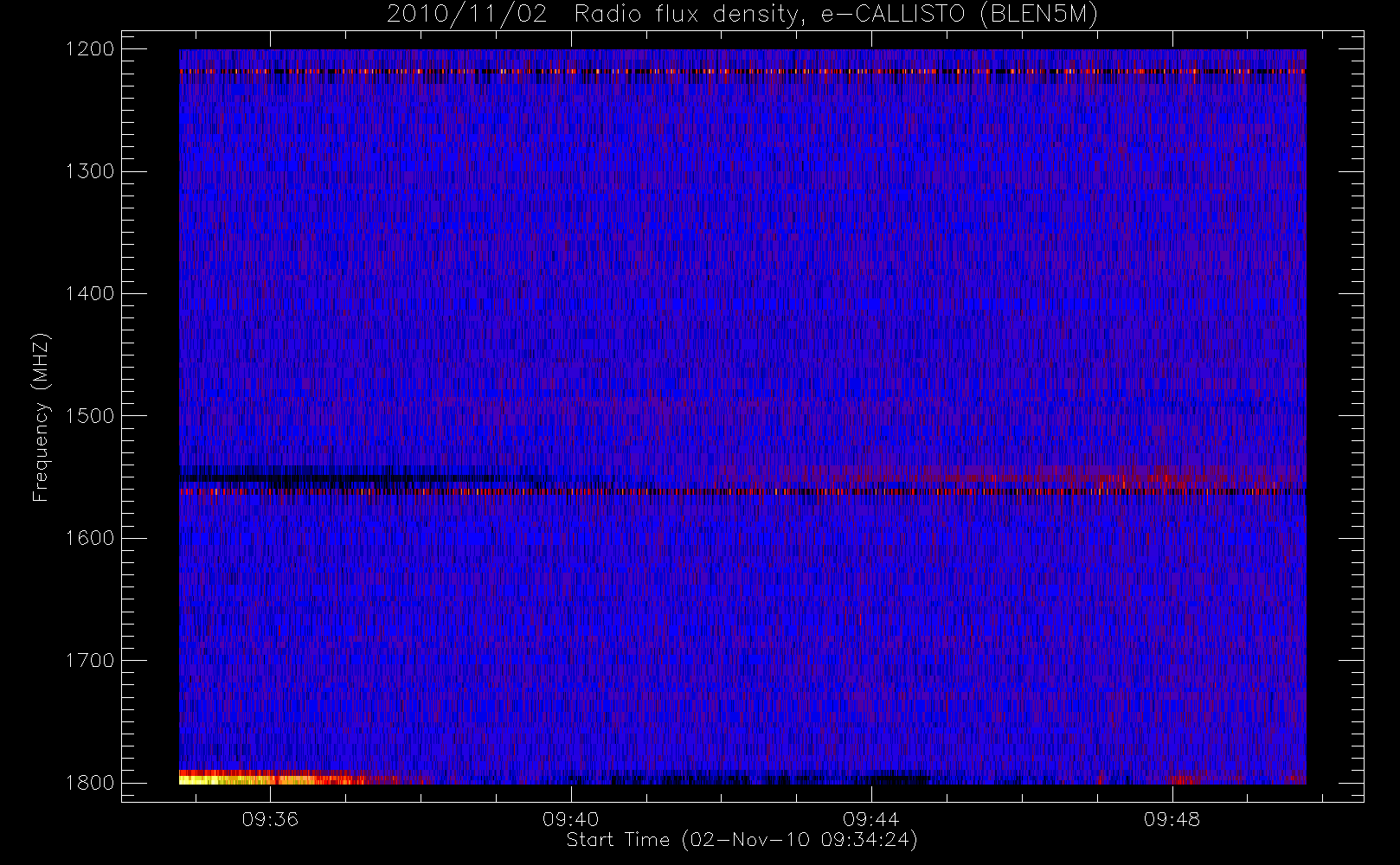The image size is (1400, 865).
Task: Click the "Start Time (02-Nov-10 09:34:24)" label
Action: tap(742, 840)
